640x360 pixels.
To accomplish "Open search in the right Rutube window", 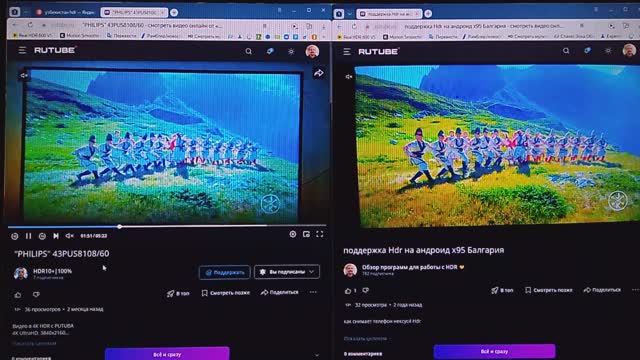I will 566,51.
